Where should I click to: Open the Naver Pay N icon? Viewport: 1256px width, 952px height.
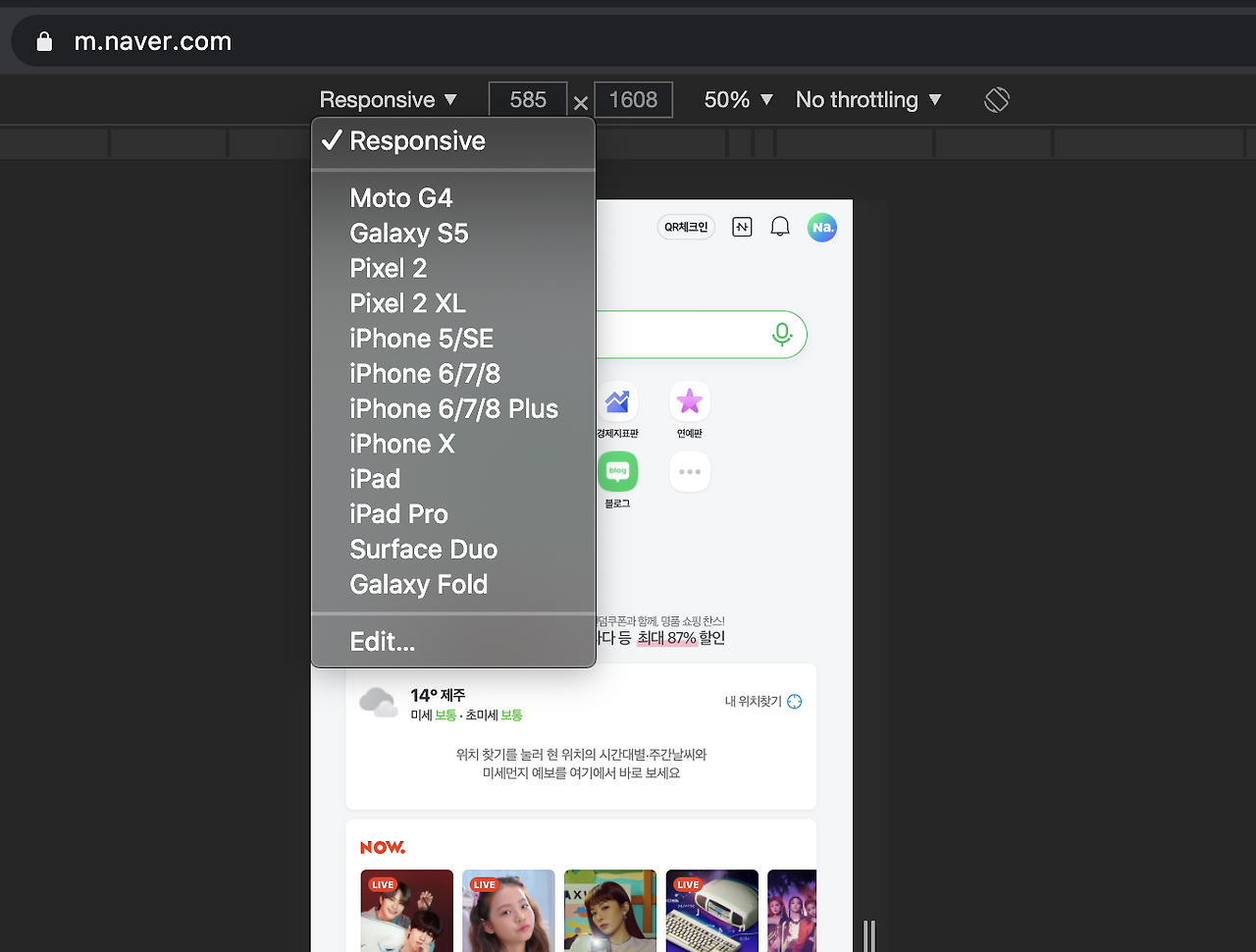coord(742,228)
